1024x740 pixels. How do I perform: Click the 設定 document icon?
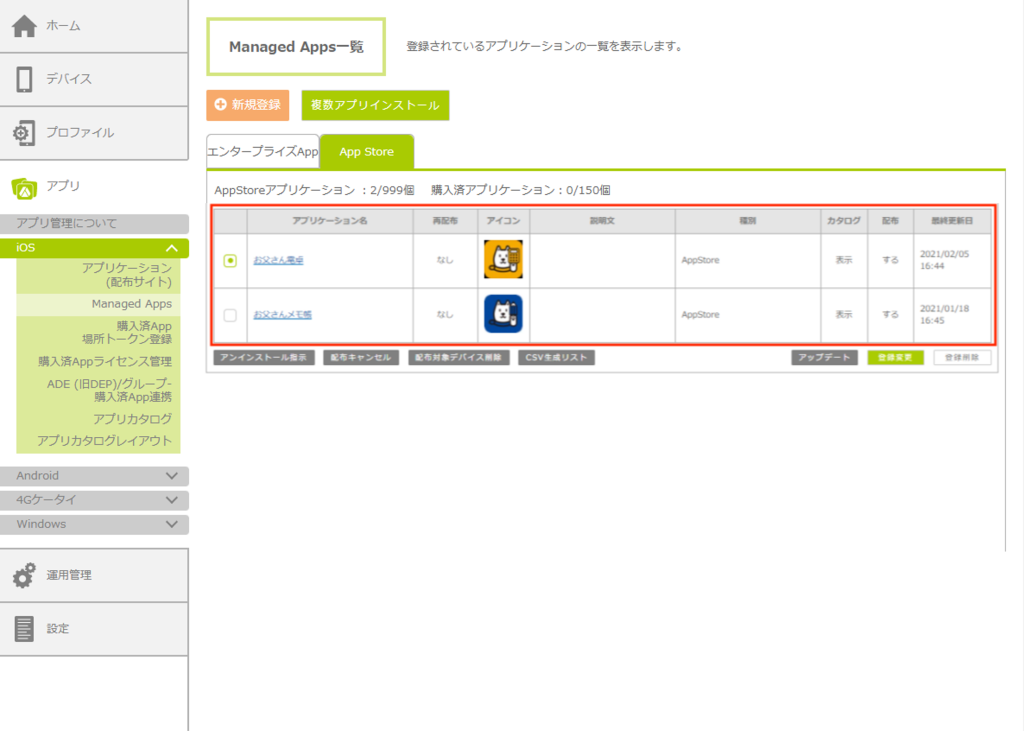[x=25, y=629]
